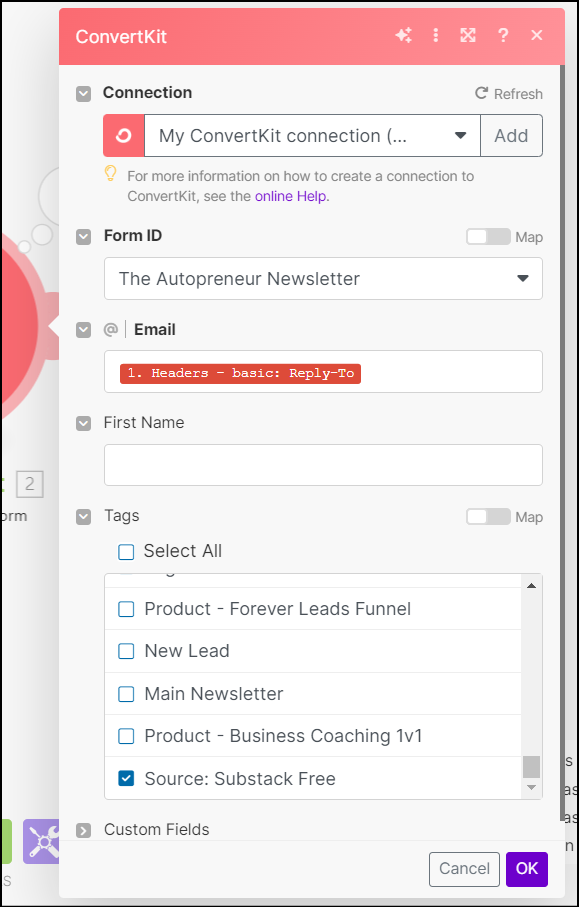Click the First Name input field
The height and width of the screenshot is (907, 579).
pyautogui.click(x=323, y=465)
